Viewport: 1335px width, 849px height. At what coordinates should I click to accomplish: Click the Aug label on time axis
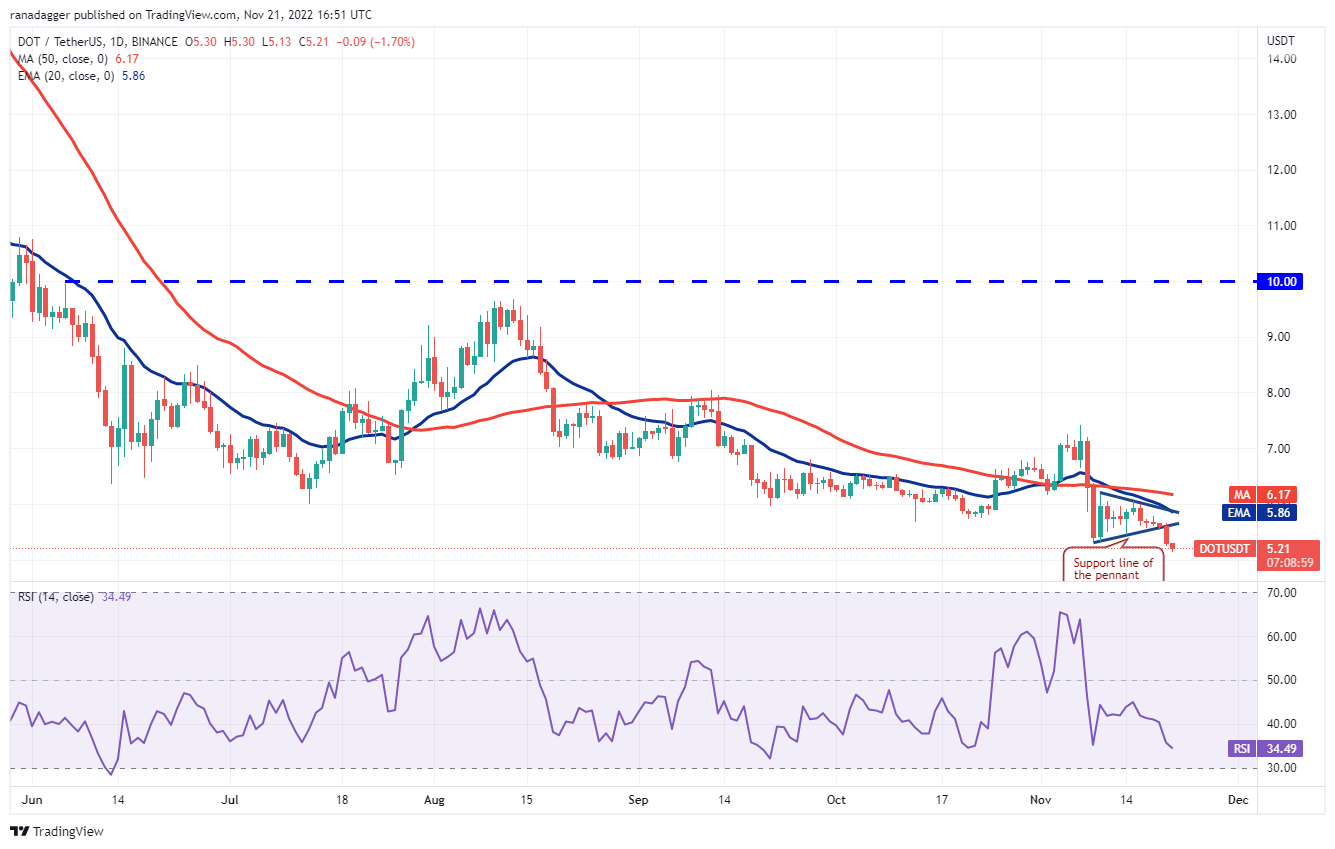(432, 800)
